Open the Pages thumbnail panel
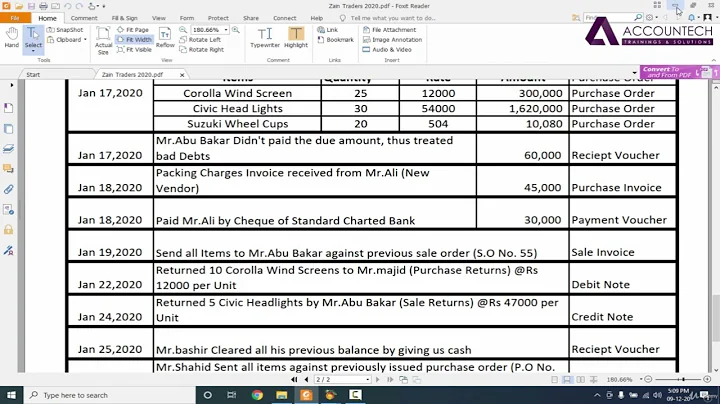The height and width of the screenshot is (404, 720). point(8,129)
